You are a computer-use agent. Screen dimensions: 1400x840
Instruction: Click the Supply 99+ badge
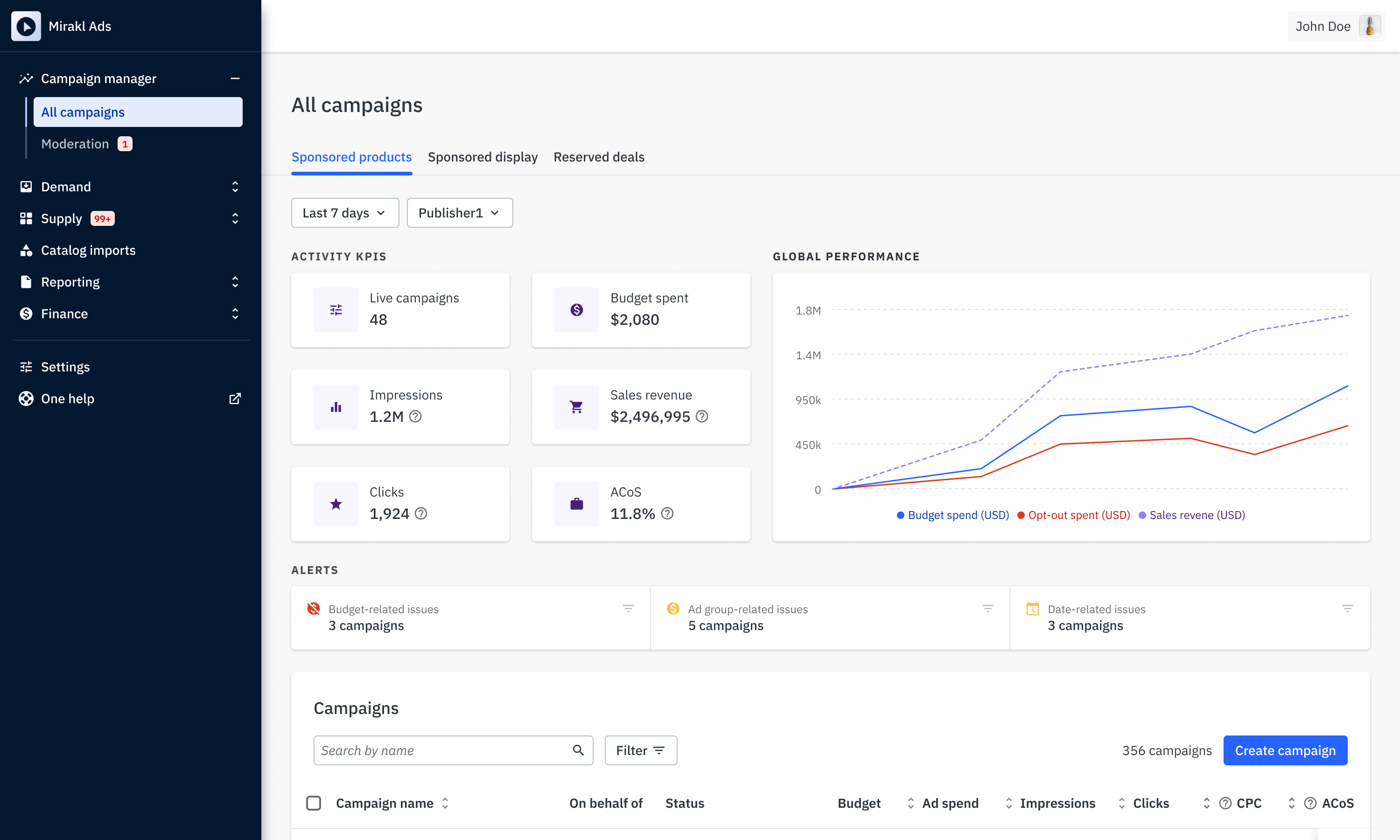102,218
